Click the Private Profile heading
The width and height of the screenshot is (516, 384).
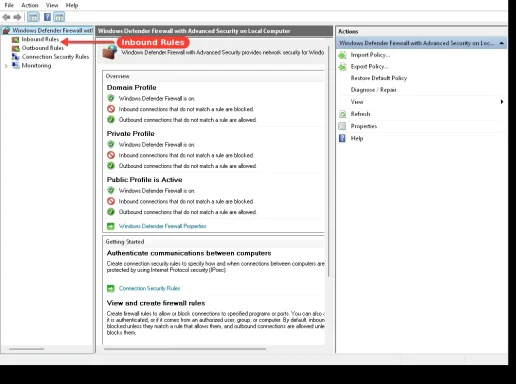130,134
